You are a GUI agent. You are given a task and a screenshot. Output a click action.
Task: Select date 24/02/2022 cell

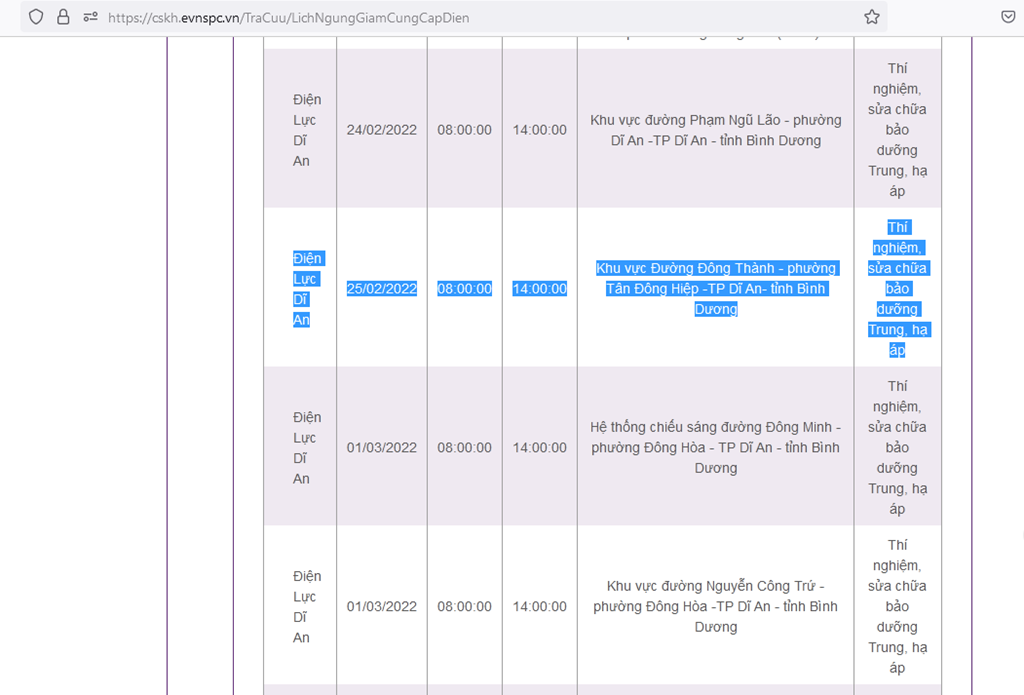(x=381, y=130)
